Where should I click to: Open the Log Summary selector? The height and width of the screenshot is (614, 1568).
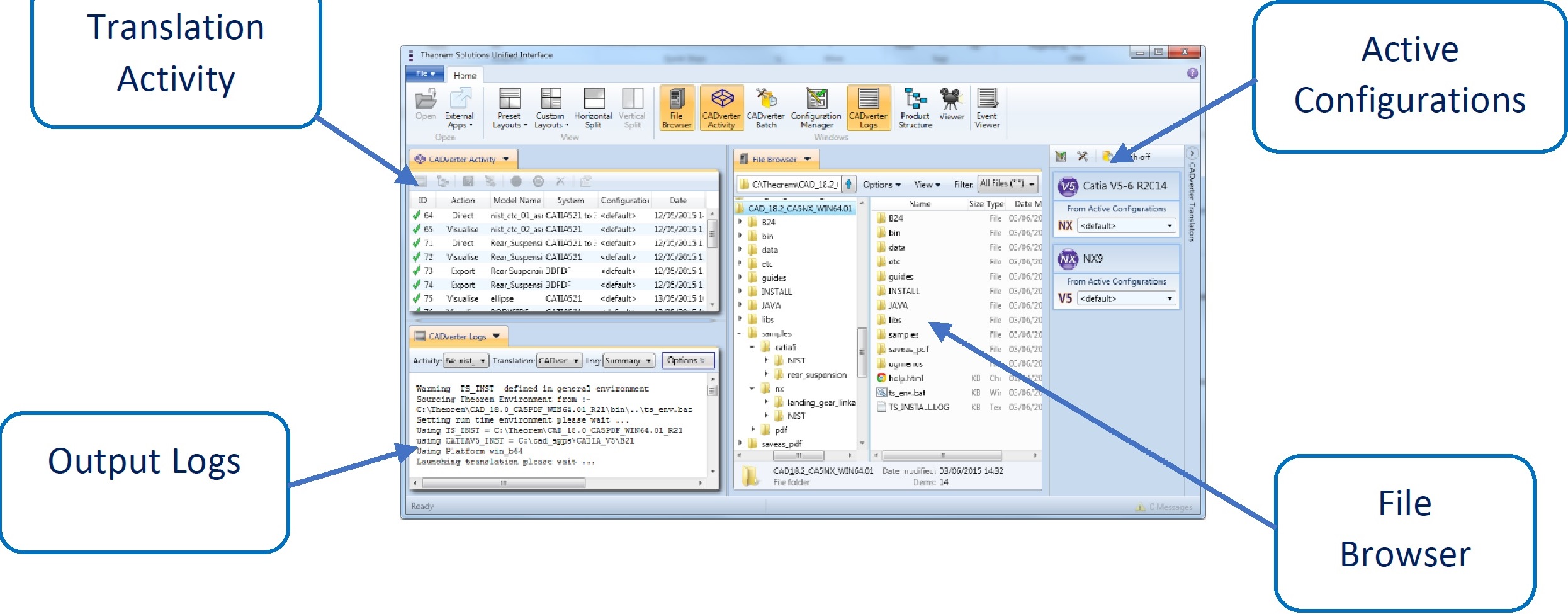[629, 361]
